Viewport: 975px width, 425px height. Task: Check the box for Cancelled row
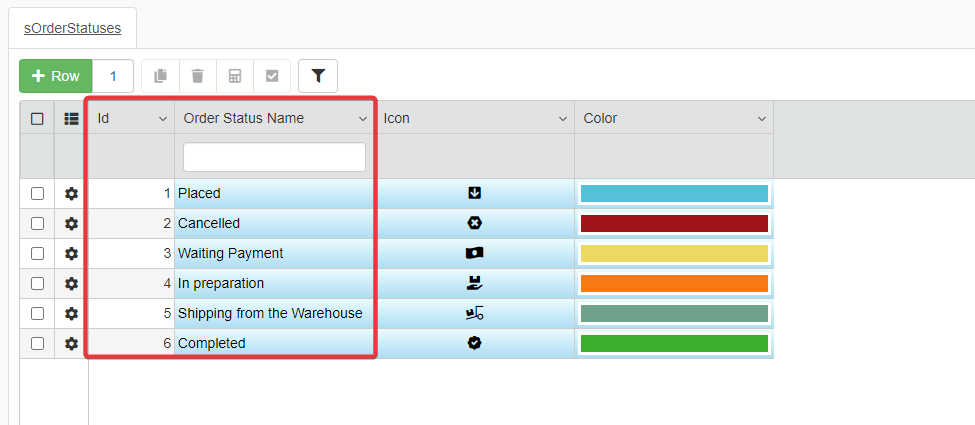coord(37,224)
